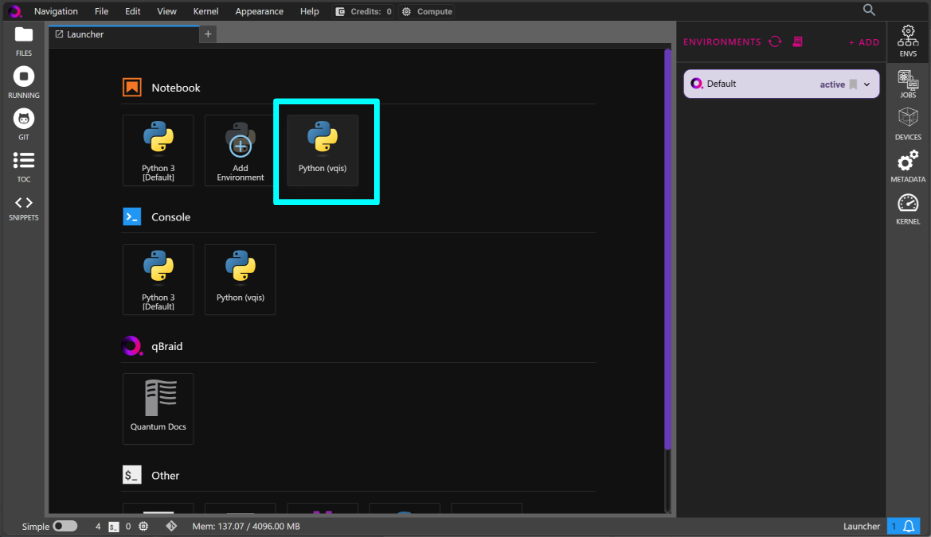Screen dimensions: 931x537
Task: Open the File menu
Action: click(x=102, y=11)
